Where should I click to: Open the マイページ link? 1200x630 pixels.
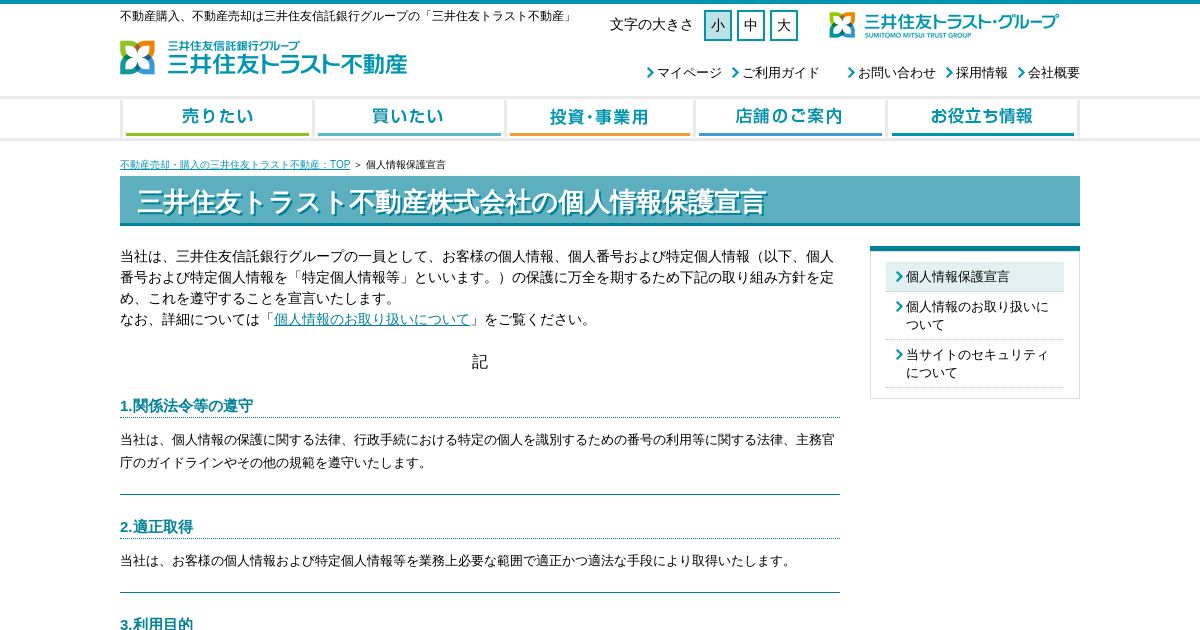click(x=684, y=73)
